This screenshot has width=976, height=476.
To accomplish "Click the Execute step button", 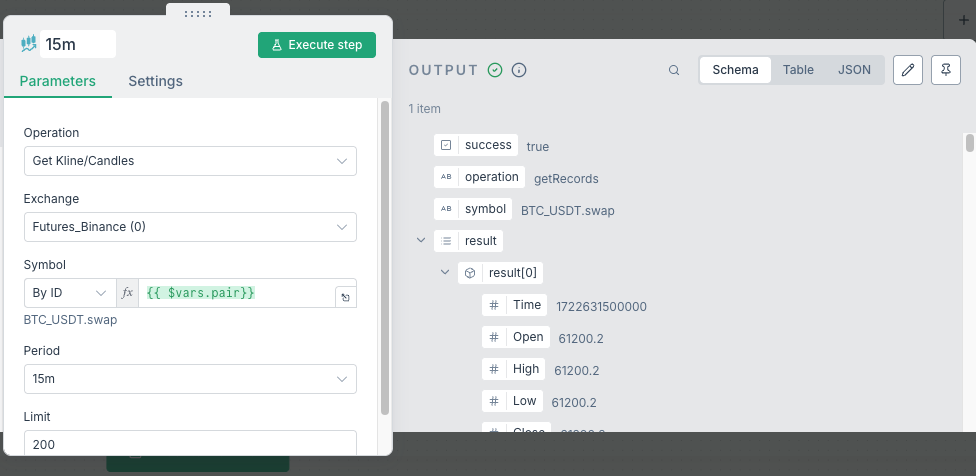I will point(316,45).
